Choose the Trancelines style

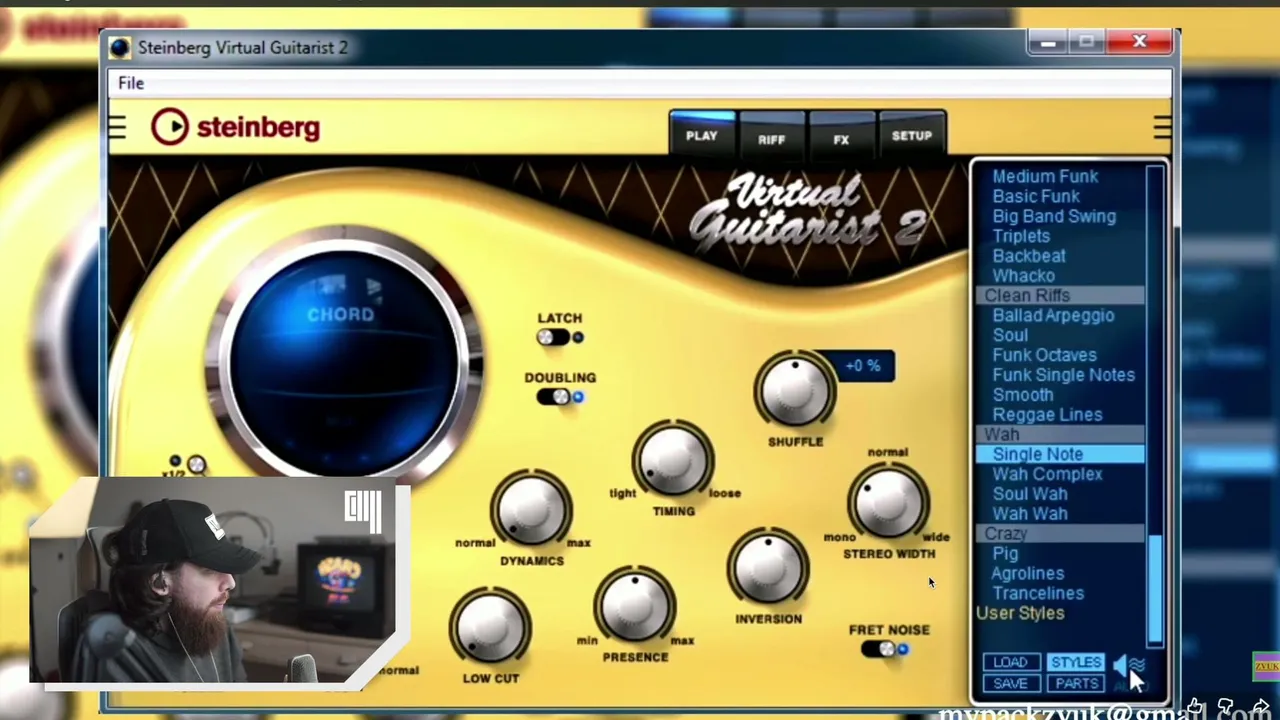1038,593
